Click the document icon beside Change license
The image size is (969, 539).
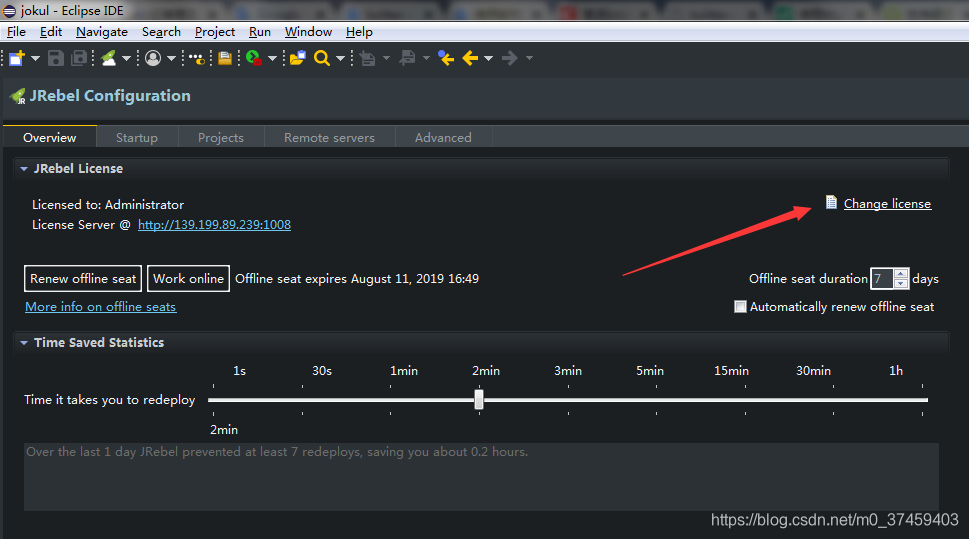pyautogui.click(x=831, y=202)
